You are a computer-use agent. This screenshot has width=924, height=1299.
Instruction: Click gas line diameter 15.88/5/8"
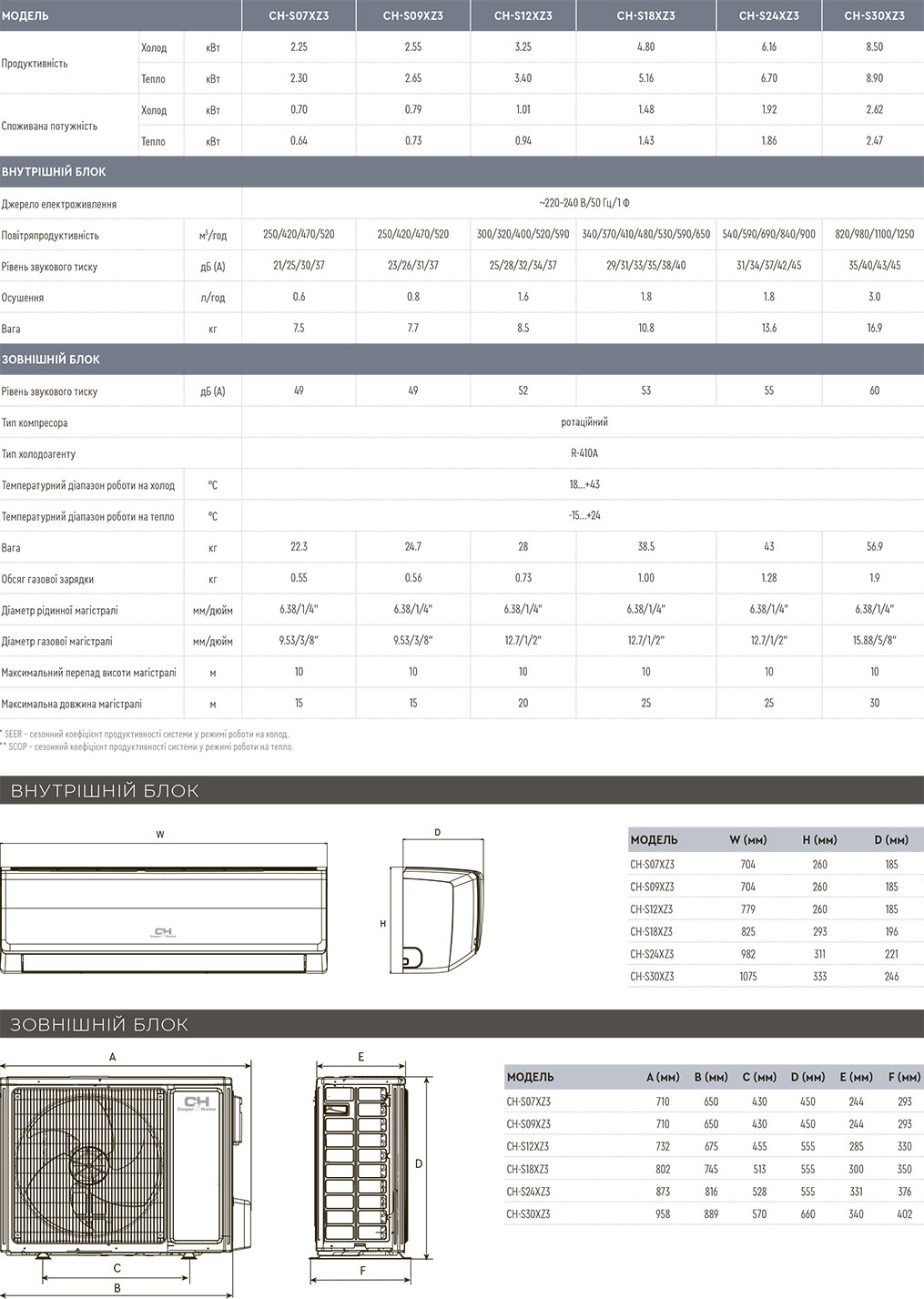tap(875, 641)
